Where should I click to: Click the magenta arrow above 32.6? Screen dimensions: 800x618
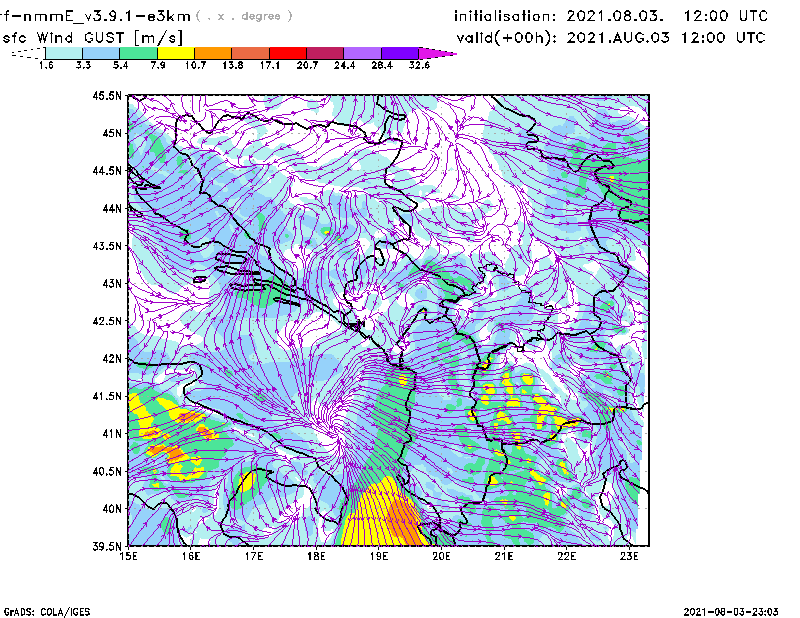[x=437, y=53]
